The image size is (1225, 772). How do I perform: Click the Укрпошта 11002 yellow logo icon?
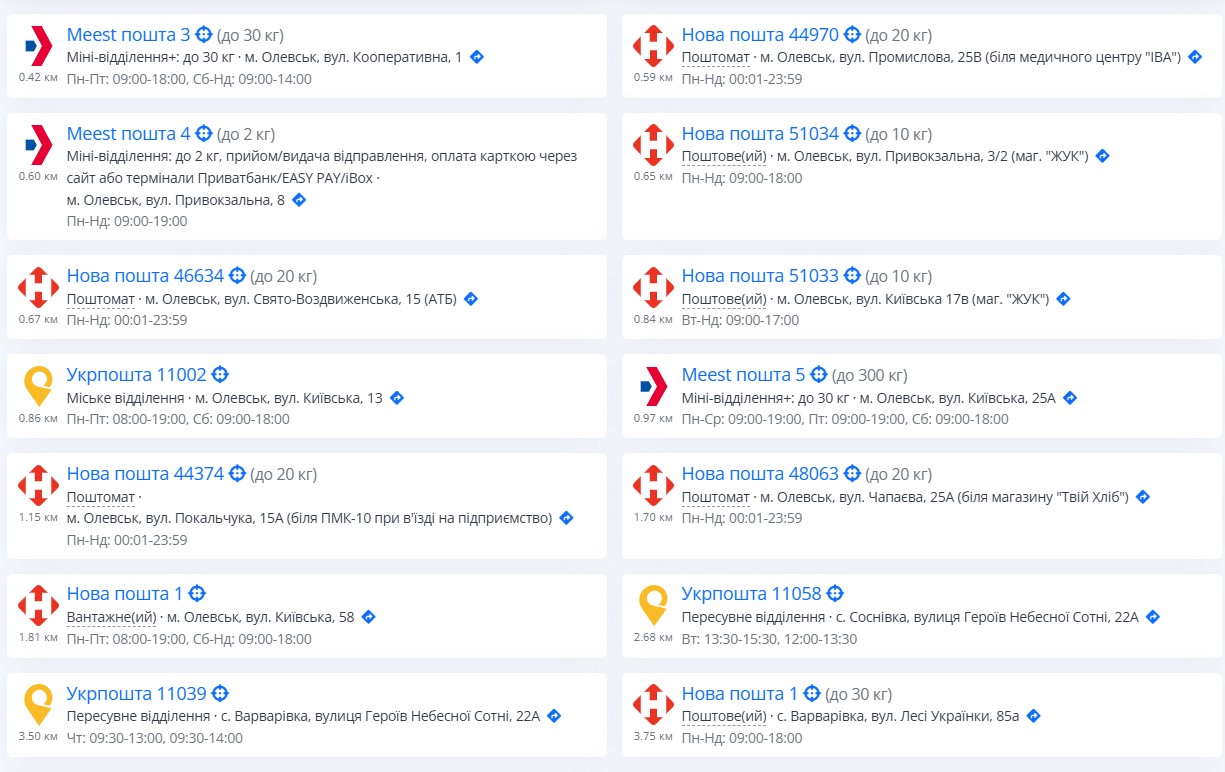point(38,385)
